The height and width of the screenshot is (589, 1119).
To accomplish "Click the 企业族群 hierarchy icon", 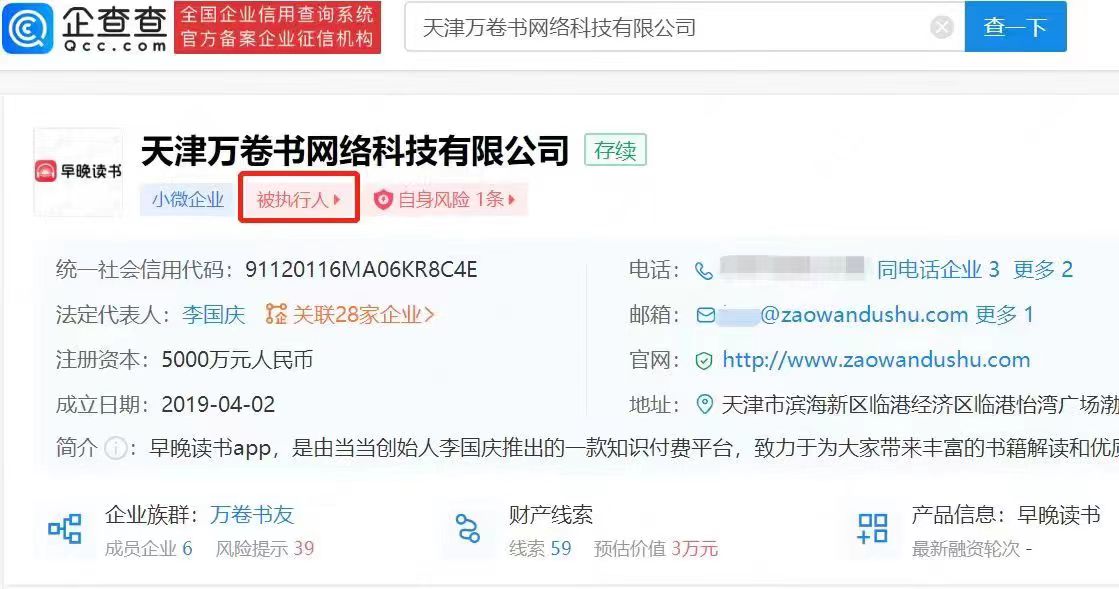I will (65, 529).
